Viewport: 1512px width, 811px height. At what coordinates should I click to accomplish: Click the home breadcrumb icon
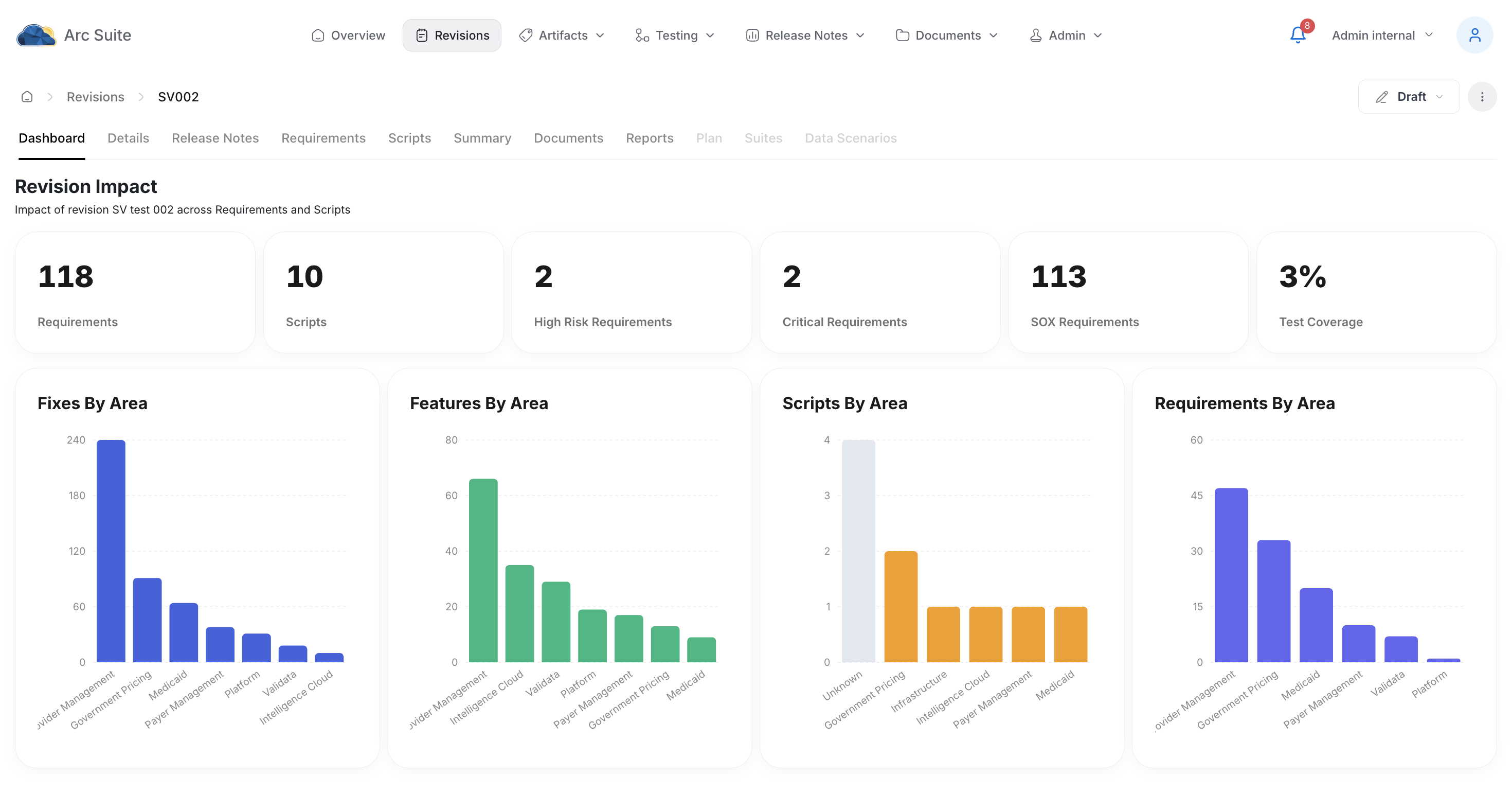click(x=27, y=97)
